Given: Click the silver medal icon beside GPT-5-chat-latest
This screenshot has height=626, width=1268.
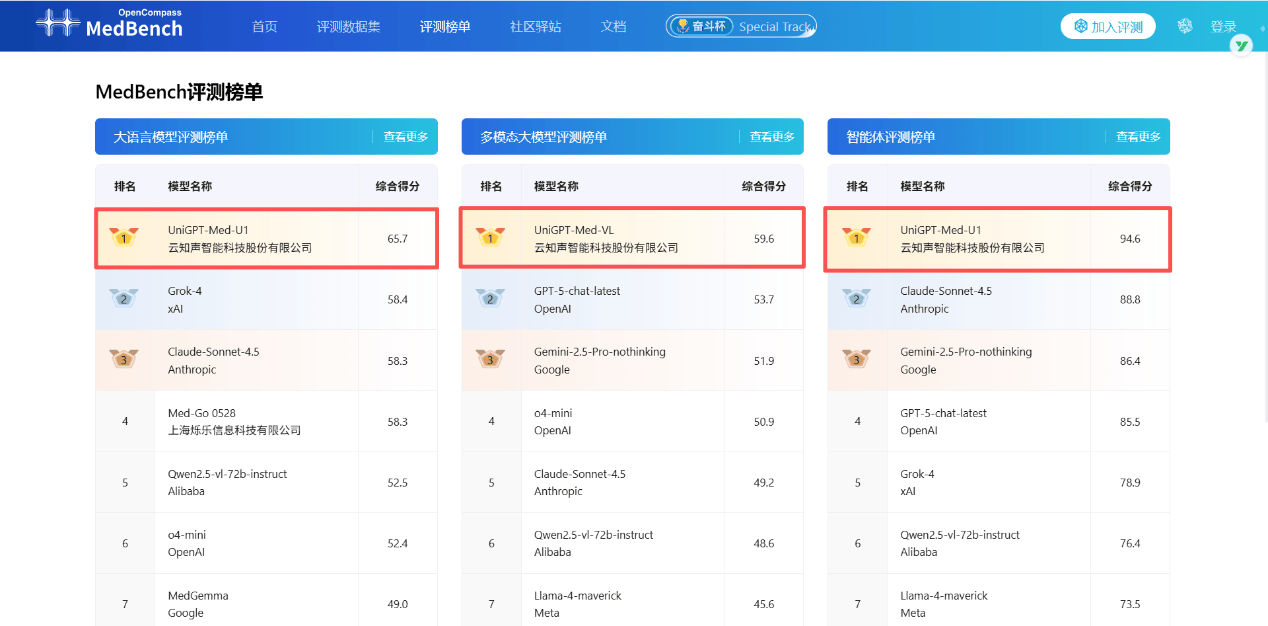Looking at the screenshot, I should [x=490, y=299].
